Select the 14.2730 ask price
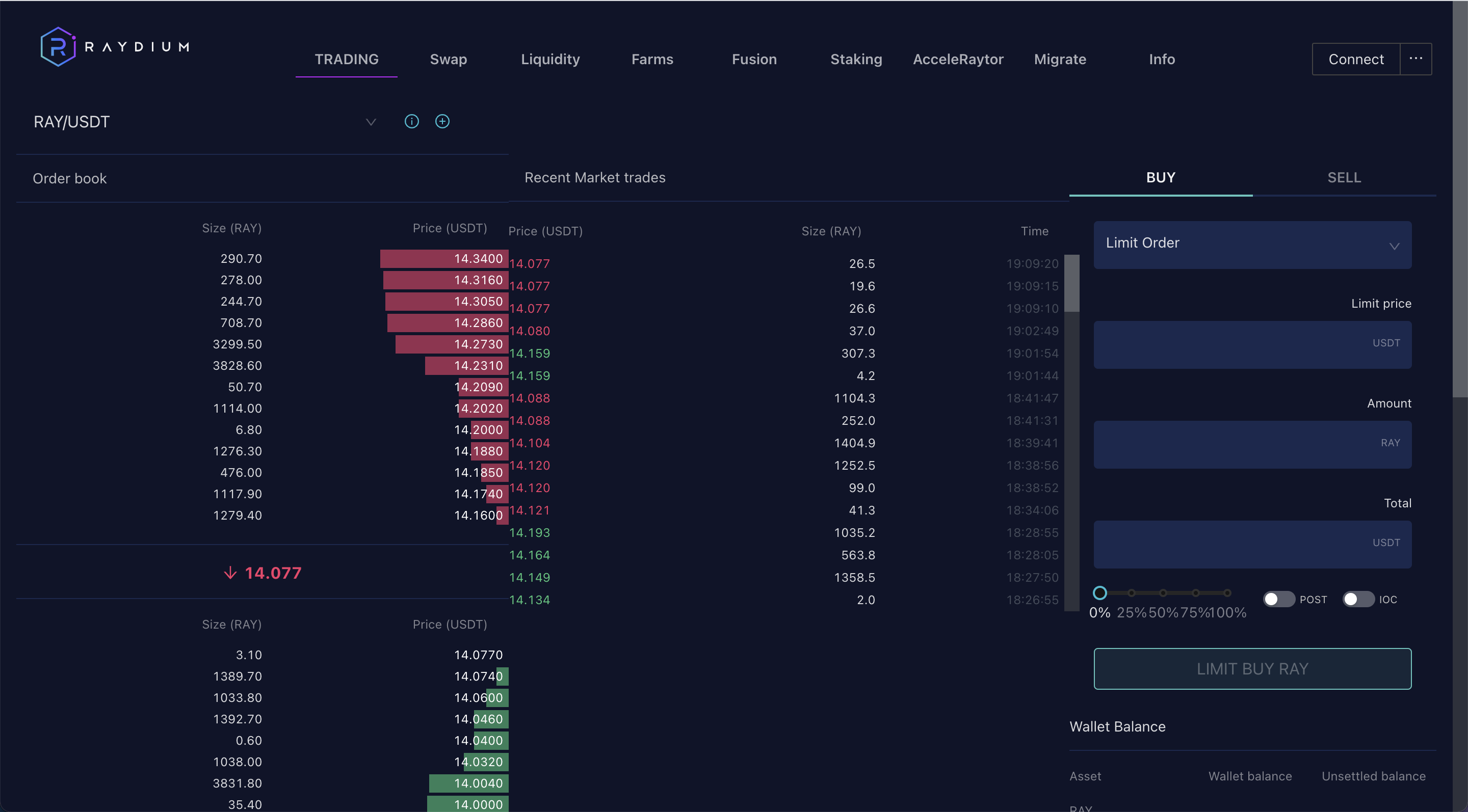This screenshot has width=1468, height=812. pos(478,344)
